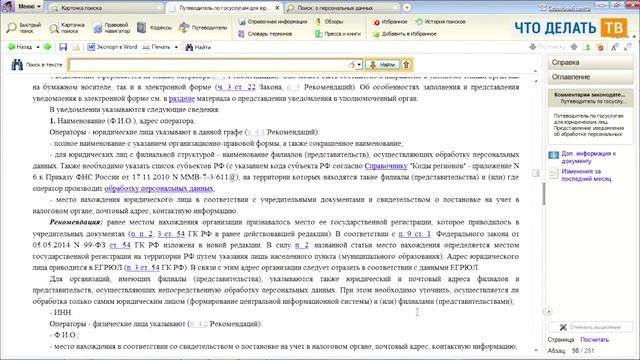640x360 pixels.
Task: Save the document with floppy icon
Action: click(x=63, y=47)
